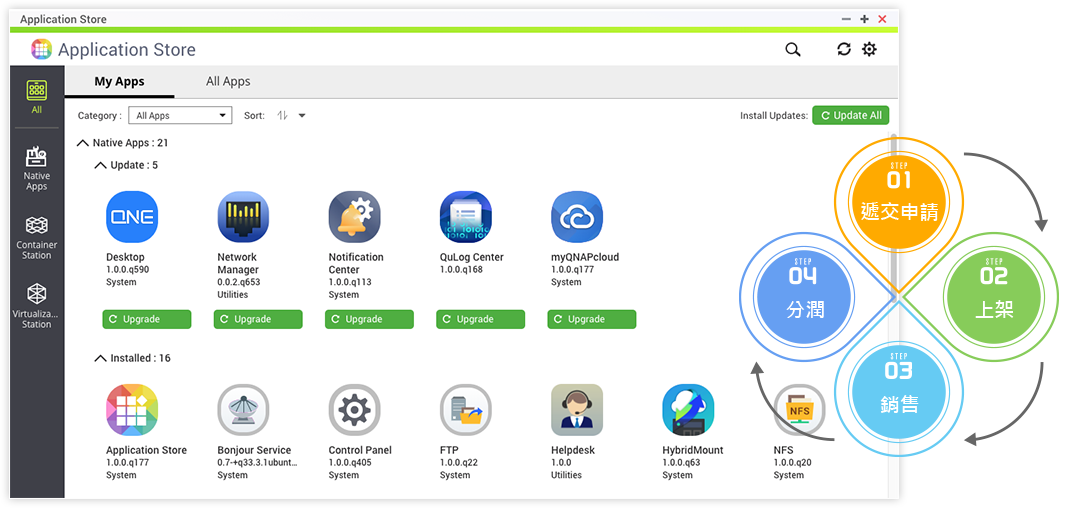Click Upgrade button under QuLog Center
Viewport: 1080px width, 508px height.
point(480,319)
